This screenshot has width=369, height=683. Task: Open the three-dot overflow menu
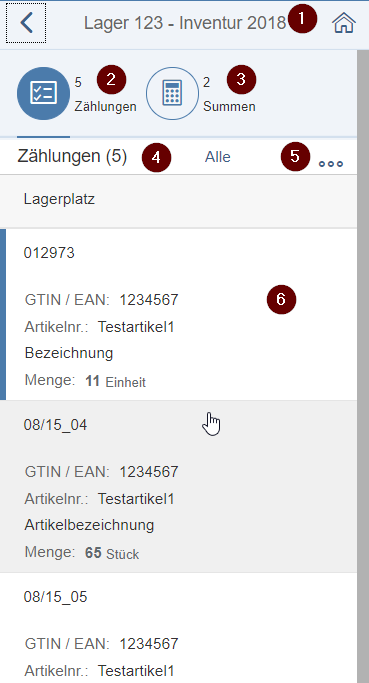331,164
